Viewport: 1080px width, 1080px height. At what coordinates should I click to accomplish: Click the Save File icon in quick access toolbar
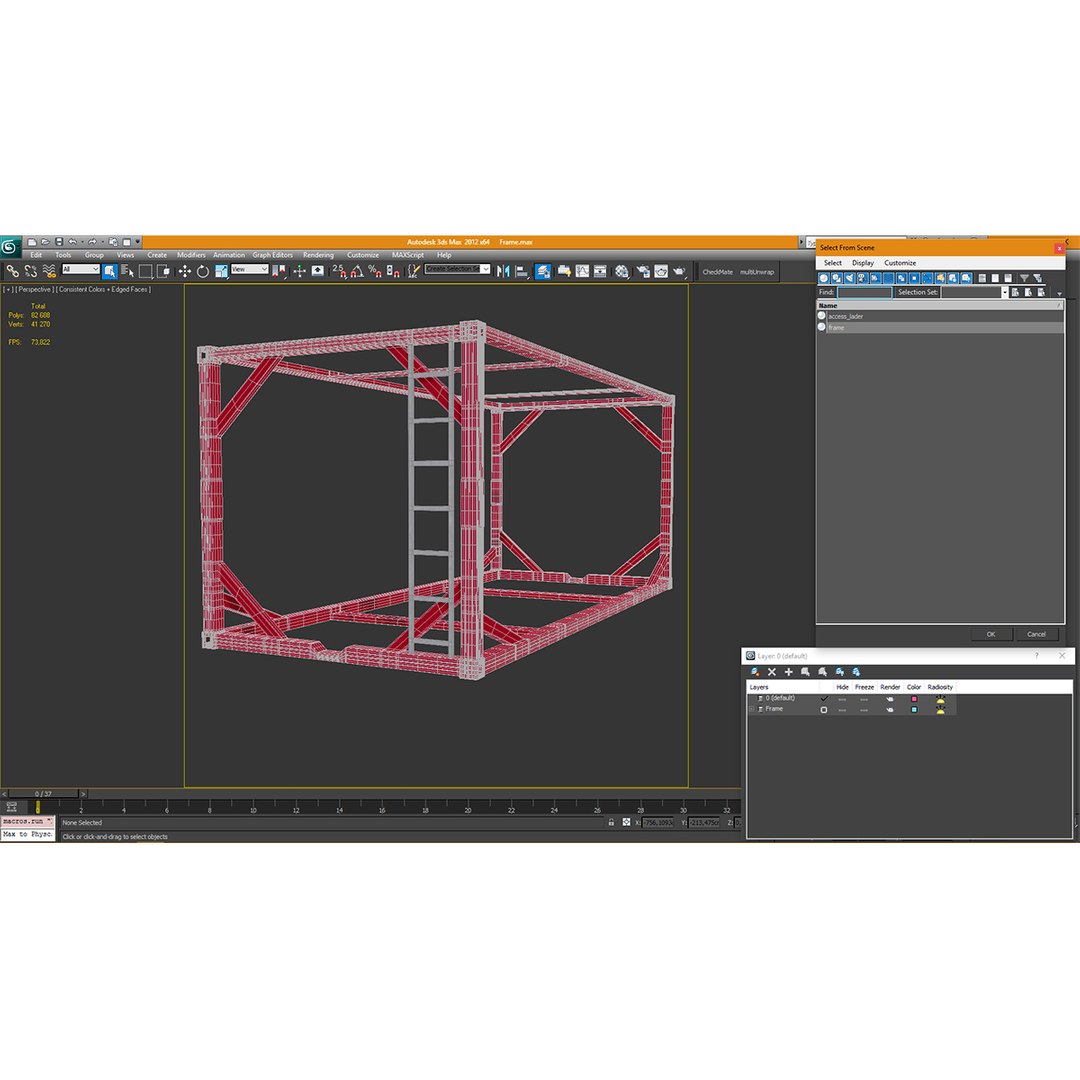click(59, 242)
